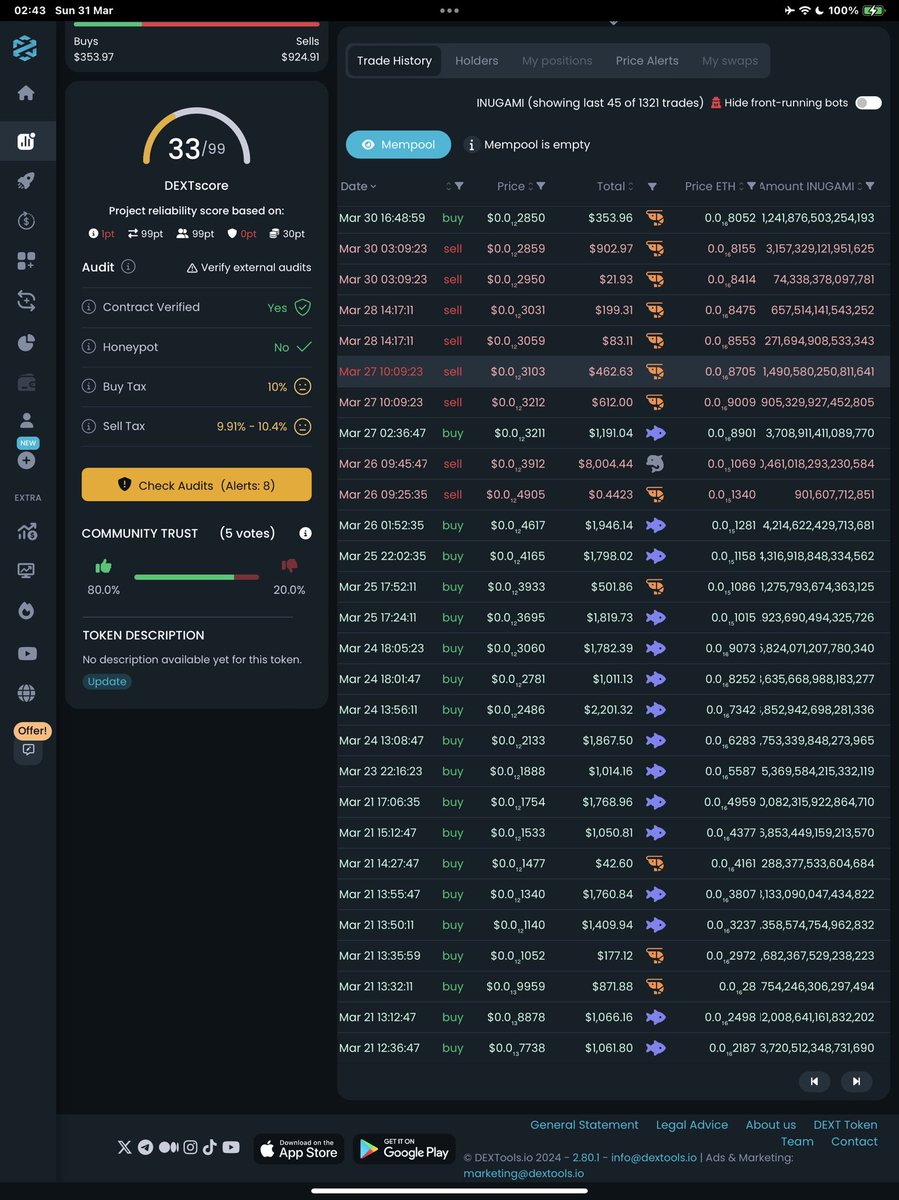The image size is (899, 1200).
Task: Click the NEW plus circle icon
Action: pyautogui.click(x=26, y=461)
